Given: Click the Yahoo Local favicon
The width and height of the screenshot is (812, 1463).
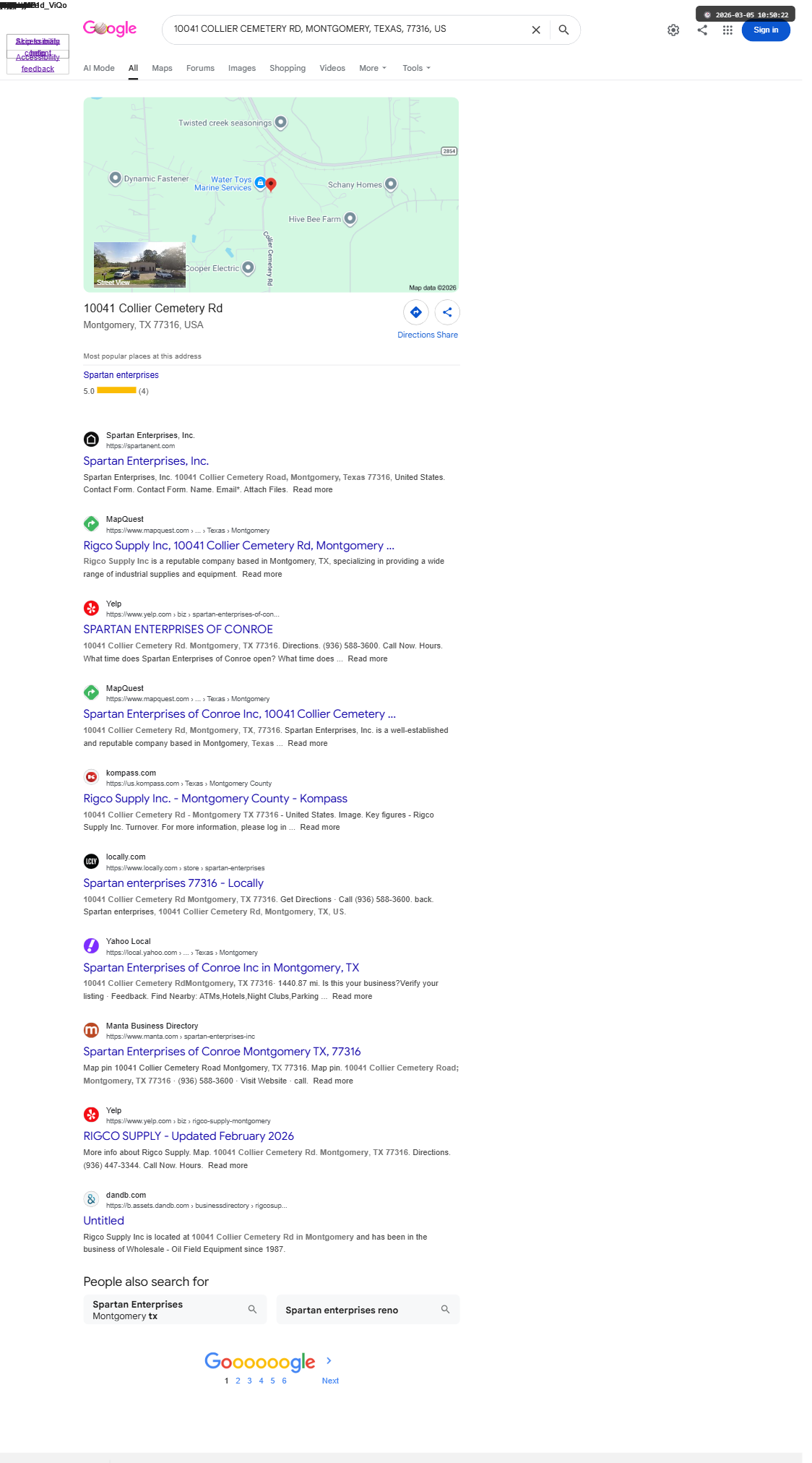Looking at the screenshot, I should click(x=91, y=945).
